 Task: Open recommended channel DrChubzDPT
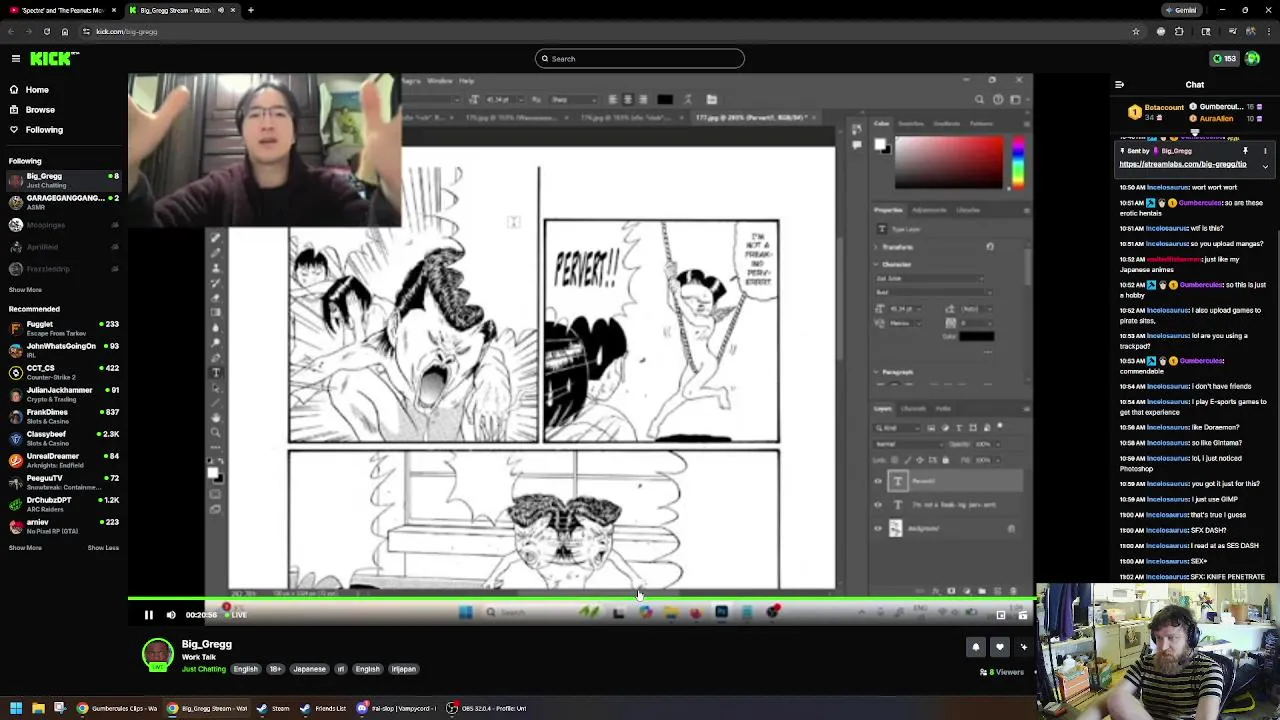(62, 504)
